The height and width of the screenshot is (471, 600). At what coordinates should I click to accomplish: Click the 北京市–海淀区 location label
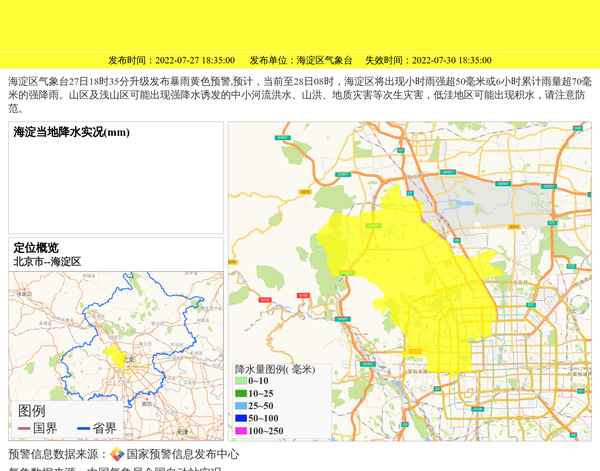point(47,261)
